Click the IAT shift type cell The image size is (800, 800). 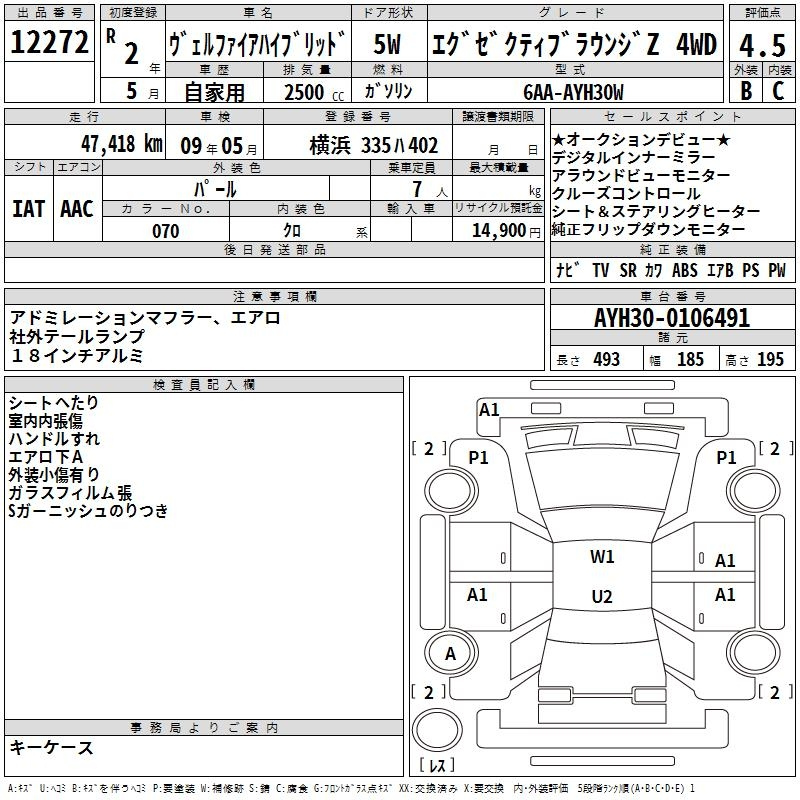(x=29, y=208)
